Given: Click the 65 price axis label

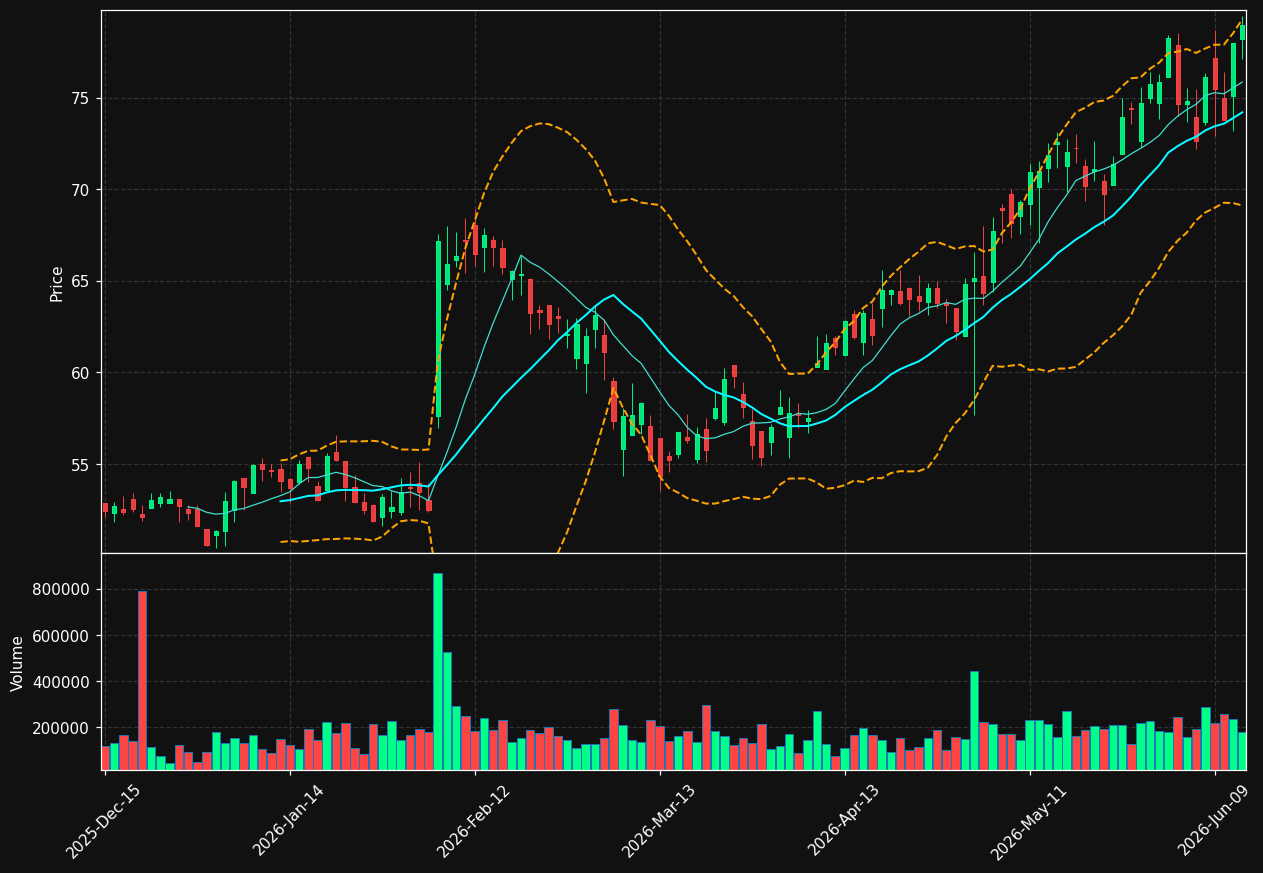Looking at the screenshot, I should [80, 281].
